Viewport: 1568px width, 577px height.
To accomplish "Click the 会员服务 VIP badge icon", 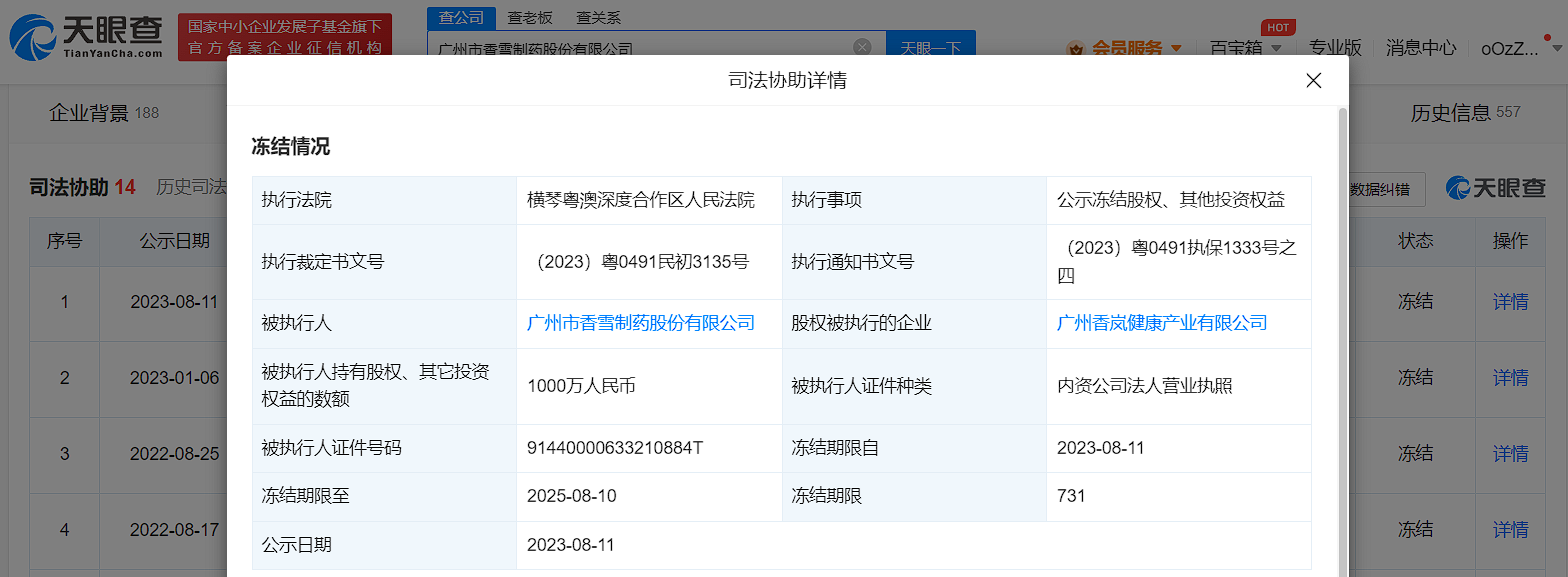I will point(1075,48).
